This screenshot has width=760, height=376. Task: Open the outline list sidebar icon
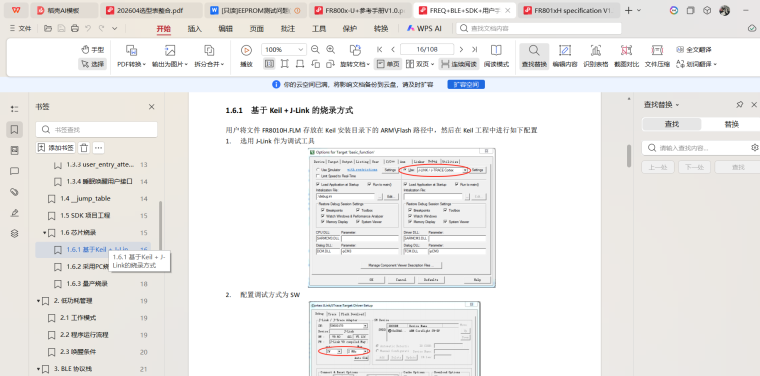pos(15,109)
